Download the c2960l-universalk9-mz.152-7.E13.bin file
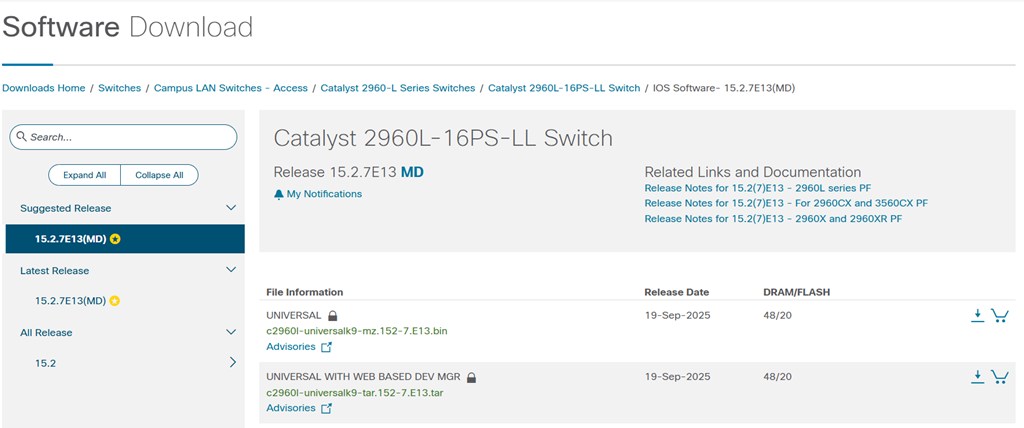1024x428 pixels. (977, 316)
